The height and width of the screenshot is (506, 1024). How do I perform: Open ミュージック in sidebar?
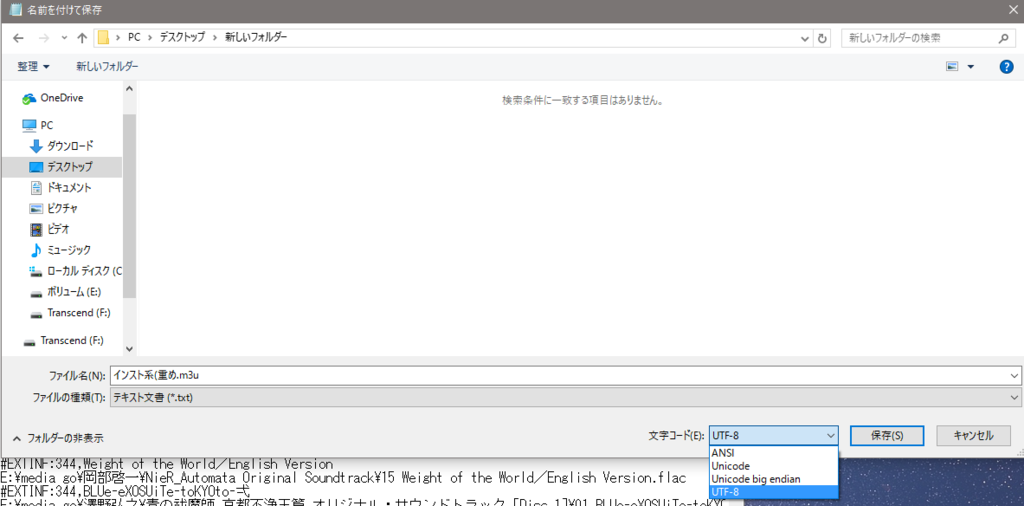(x=60, y=250)
